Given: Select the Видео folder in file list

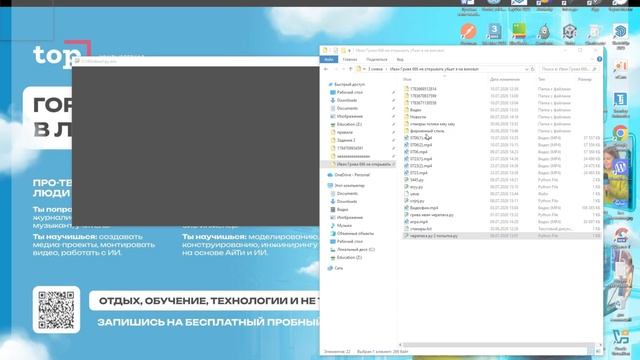Looking at the screenshot, I should [x=416, y=110].
